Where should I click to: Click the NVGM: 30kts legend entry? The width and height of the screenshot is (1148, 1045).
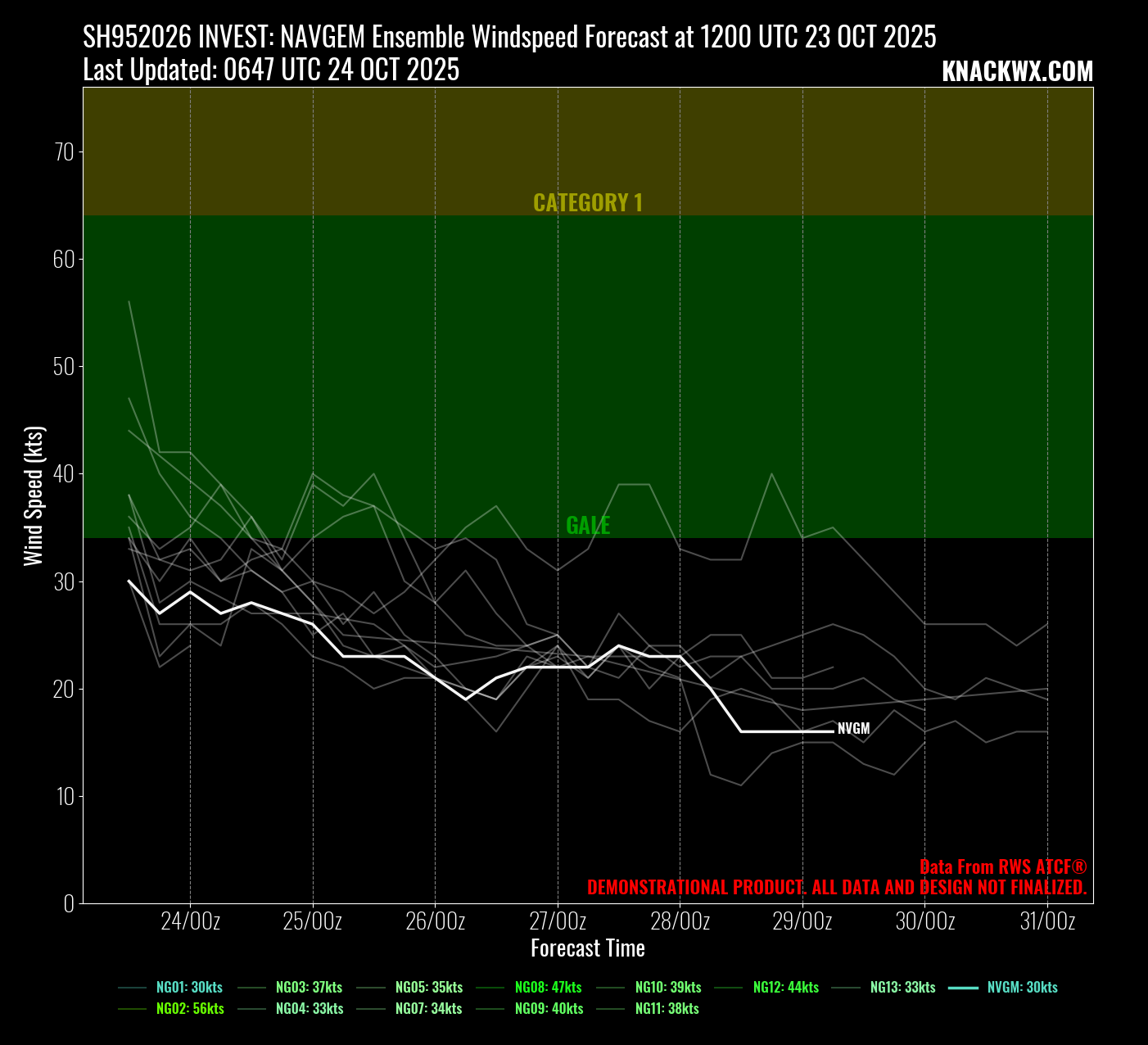coord(1022,988)
